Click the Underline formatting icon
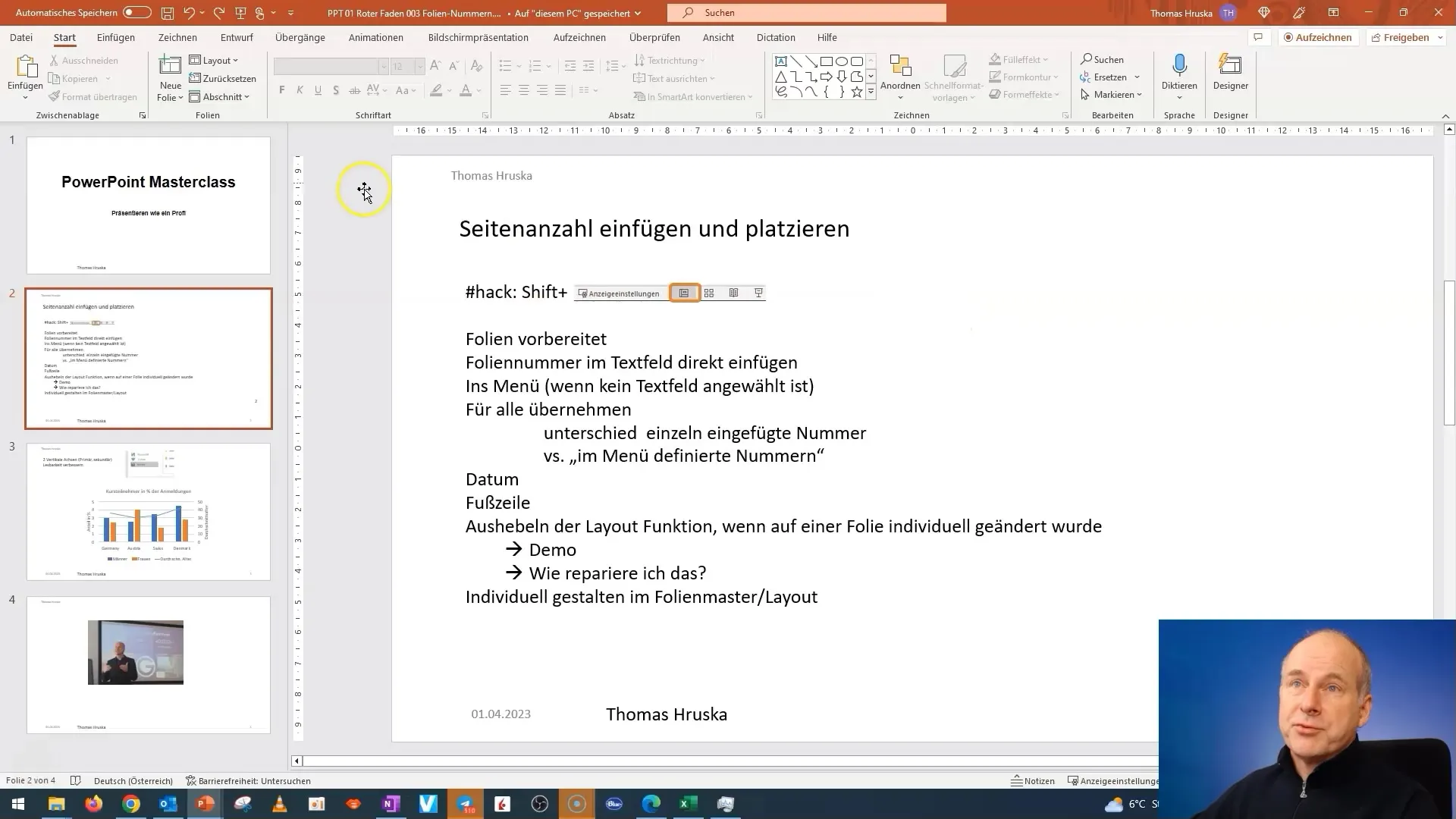 (317, 91)
